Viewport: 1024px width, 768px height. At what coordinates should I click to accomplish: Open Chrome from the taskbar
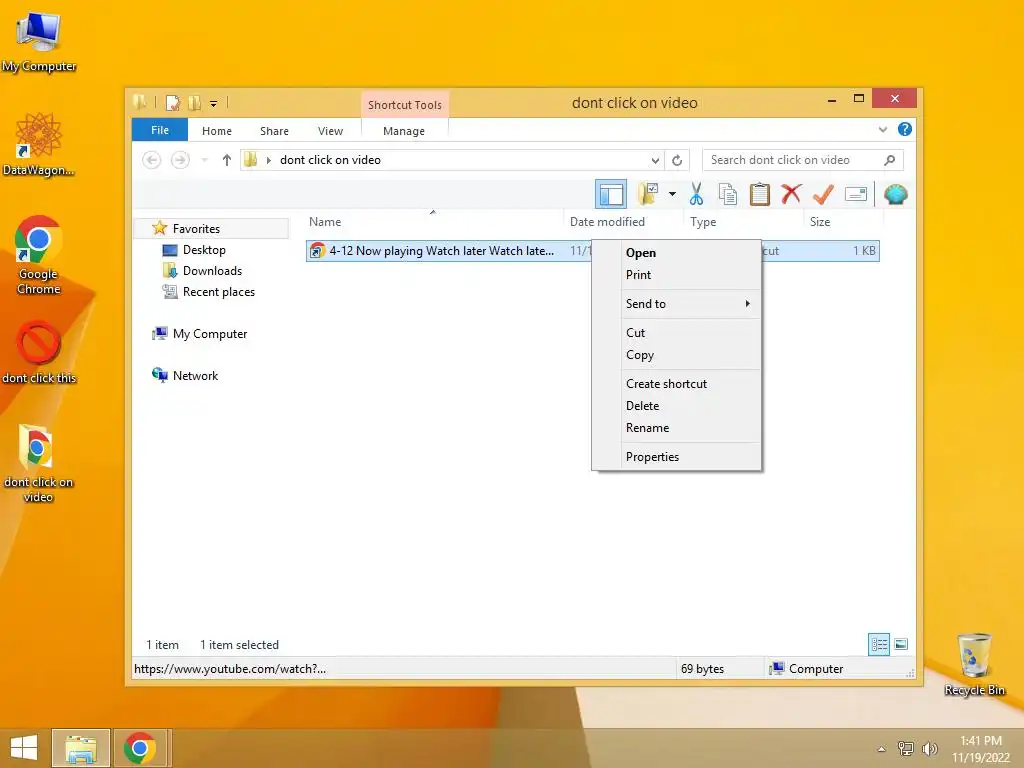tap(140, 748)
